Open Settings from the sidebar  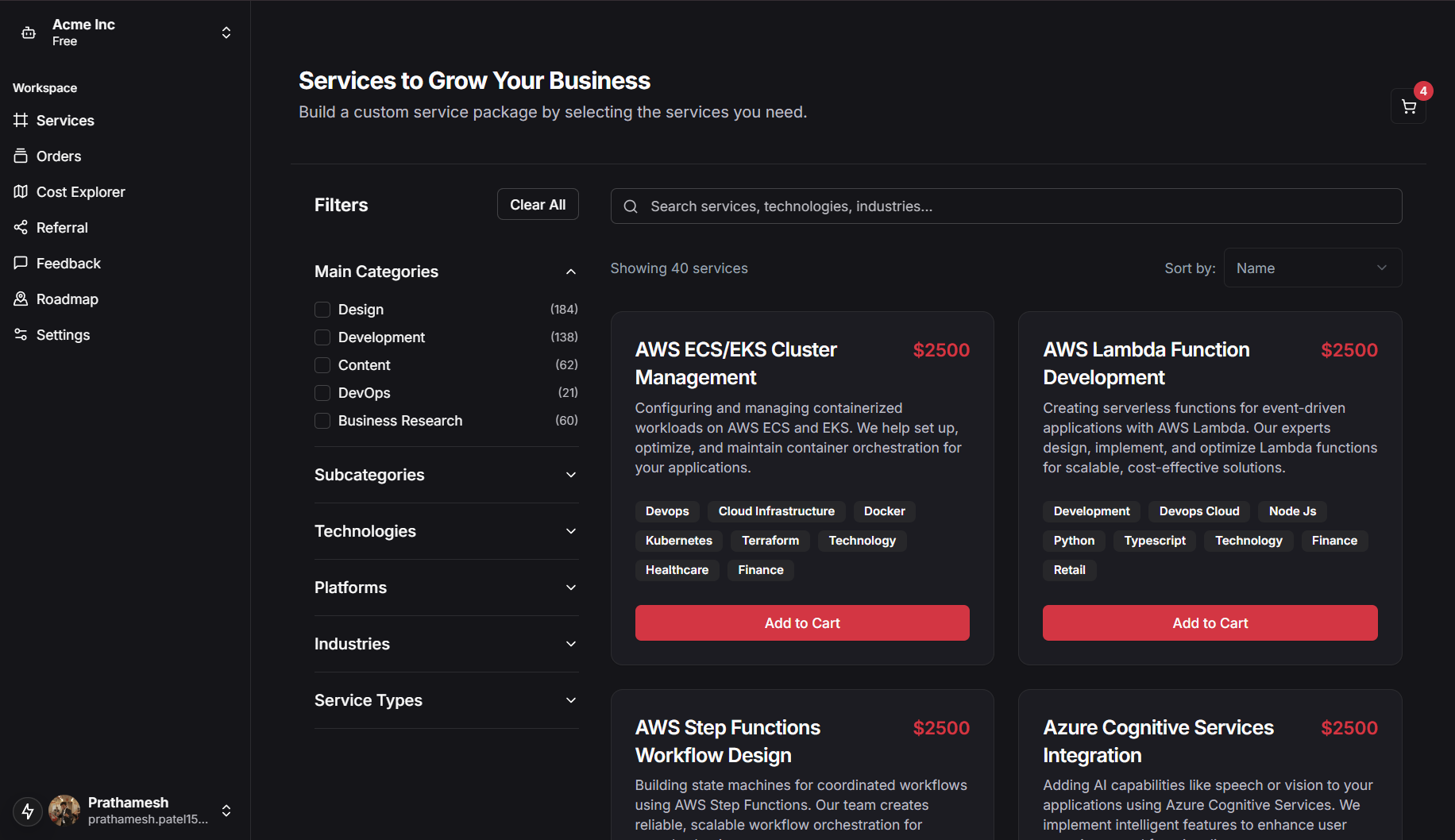coord(63,335)
